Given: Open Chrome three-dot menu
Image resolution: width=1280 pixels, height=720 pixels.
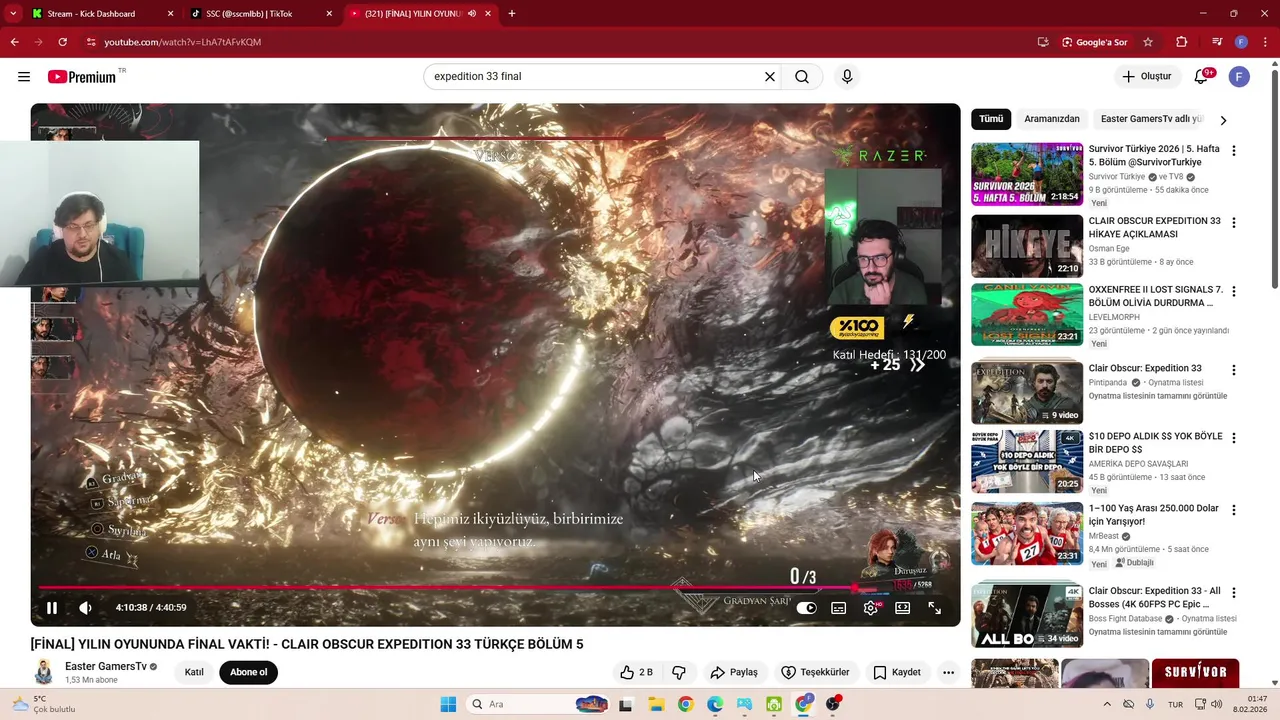Looking at the screenshot, I should 1263,42.
